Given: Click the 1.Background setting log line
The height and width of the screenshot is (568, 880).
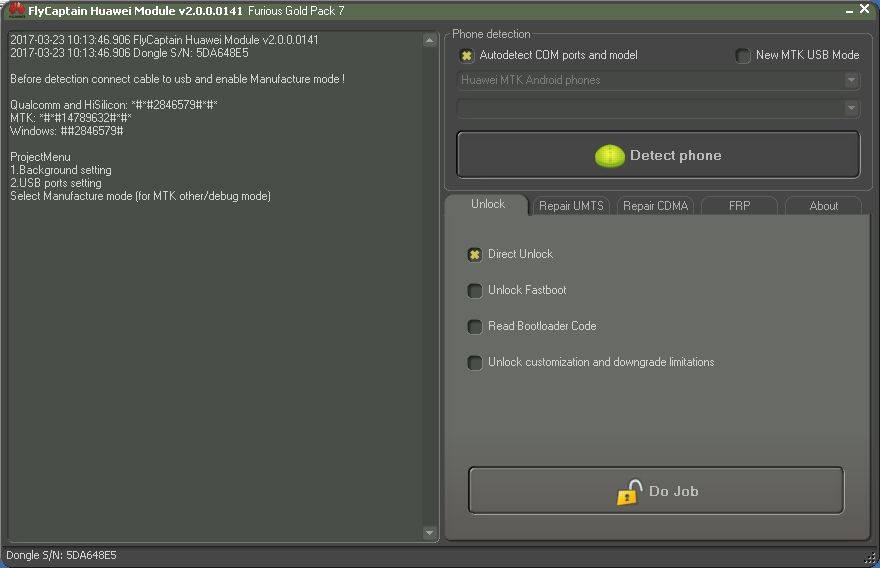Looking at the screenshot, I should 61,170.
